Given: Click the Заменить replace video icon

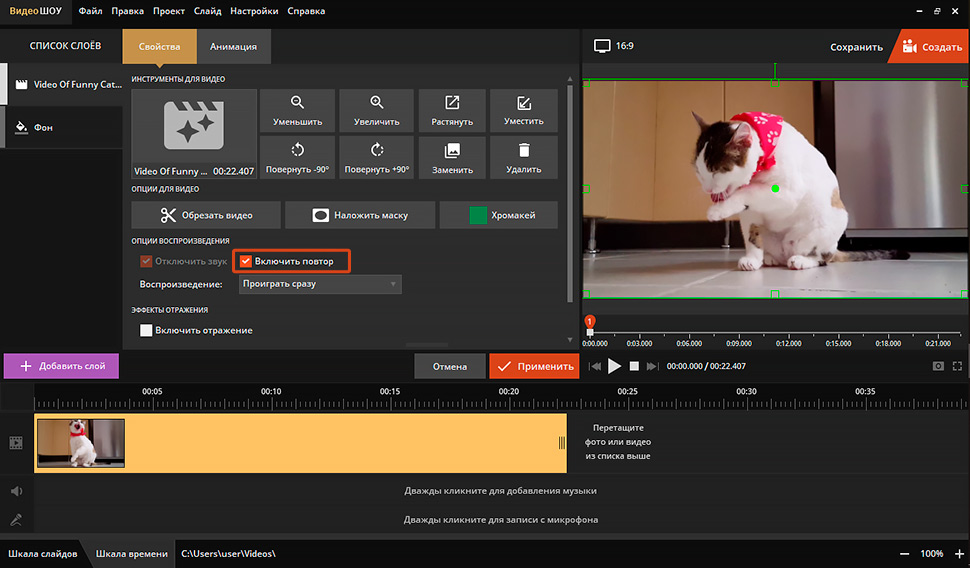Looking at the screenshot, I should click(452, 151).
